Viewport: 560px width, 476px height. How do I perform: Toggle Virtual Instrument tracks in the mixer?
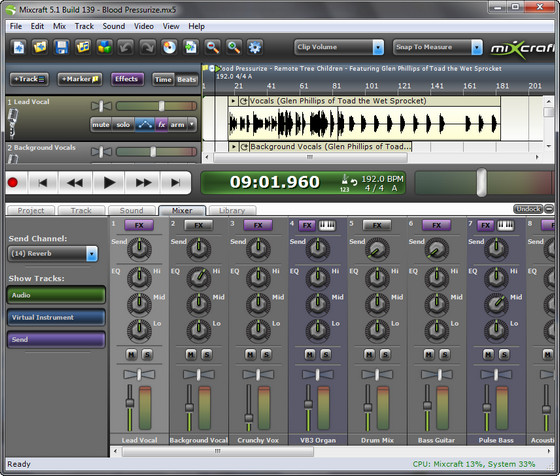(56, 317)
